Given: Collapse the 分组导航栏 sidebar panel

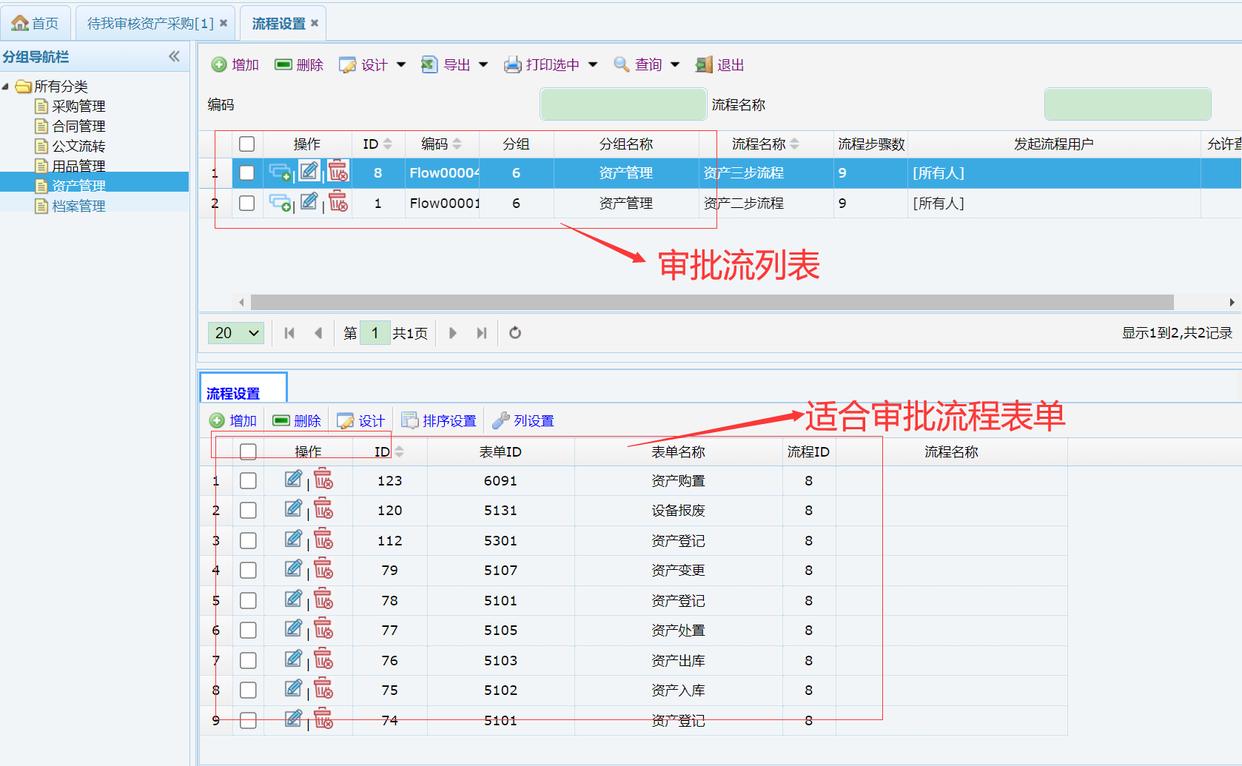Looking at the screenshot, I should (174, 57).
